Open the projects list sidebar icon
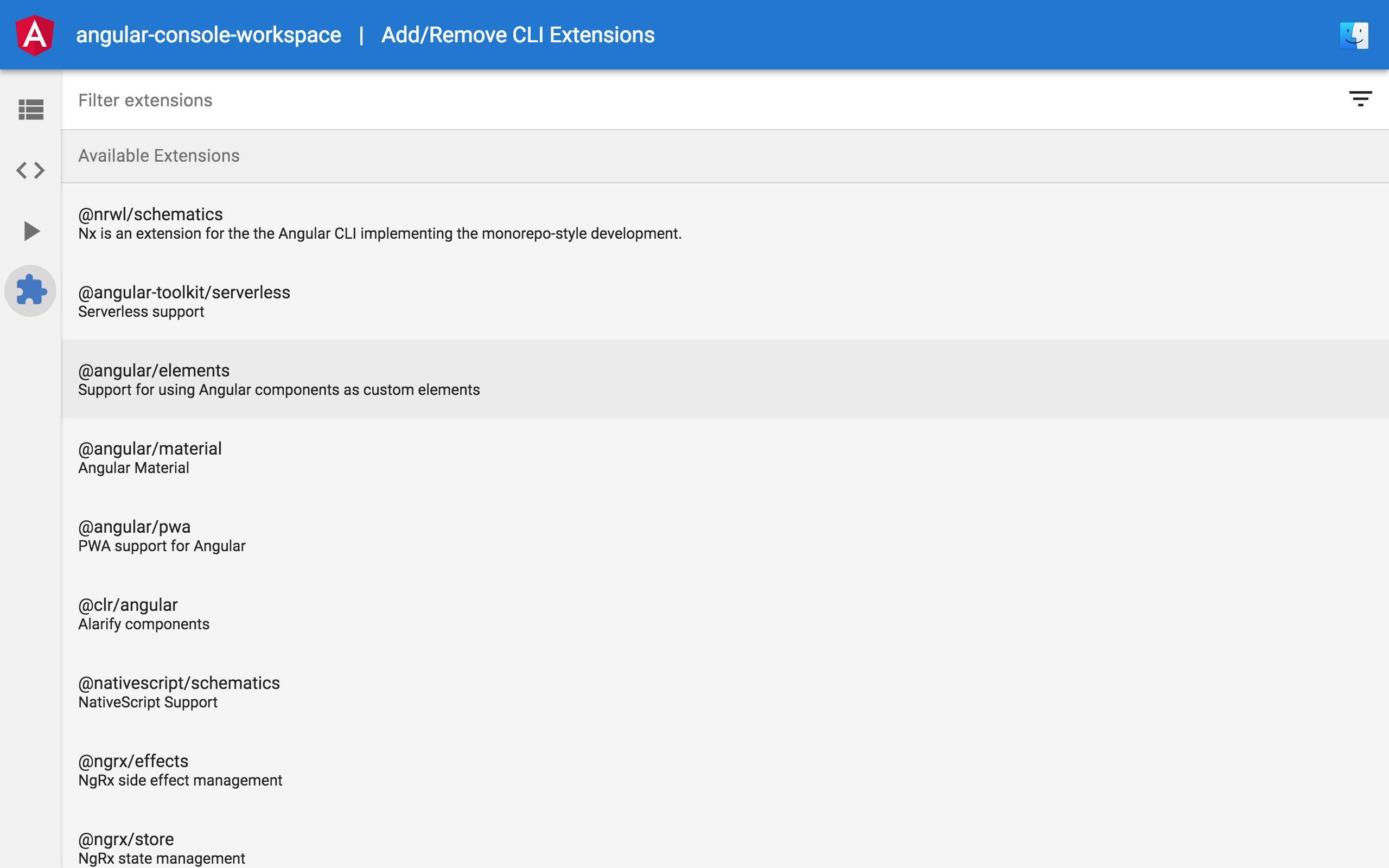This screenshot has height=868, width=1389. click(x=31, y=109)
